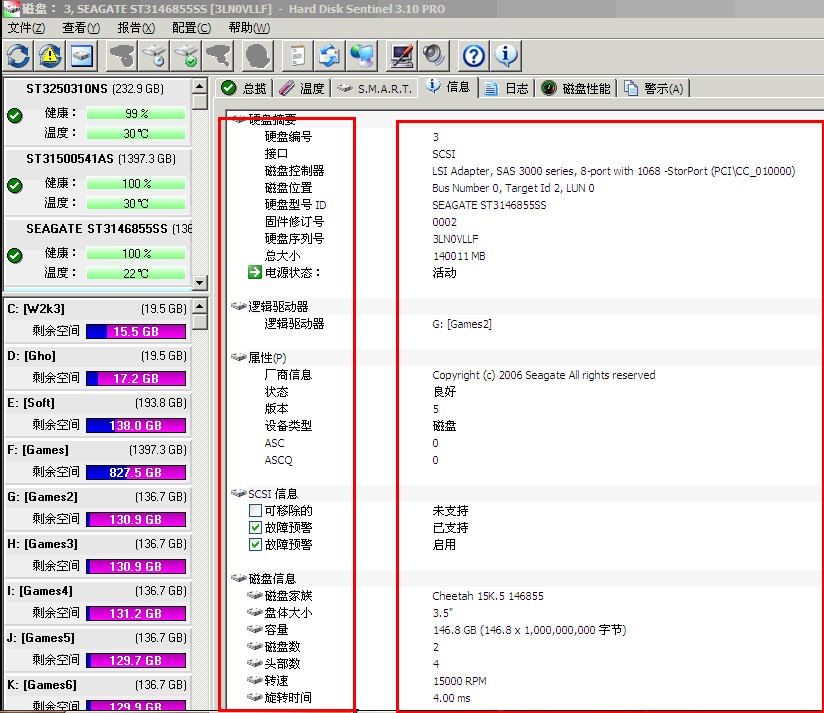Open configuration via monitor with screwdriver icon

[x=402, y=56]
